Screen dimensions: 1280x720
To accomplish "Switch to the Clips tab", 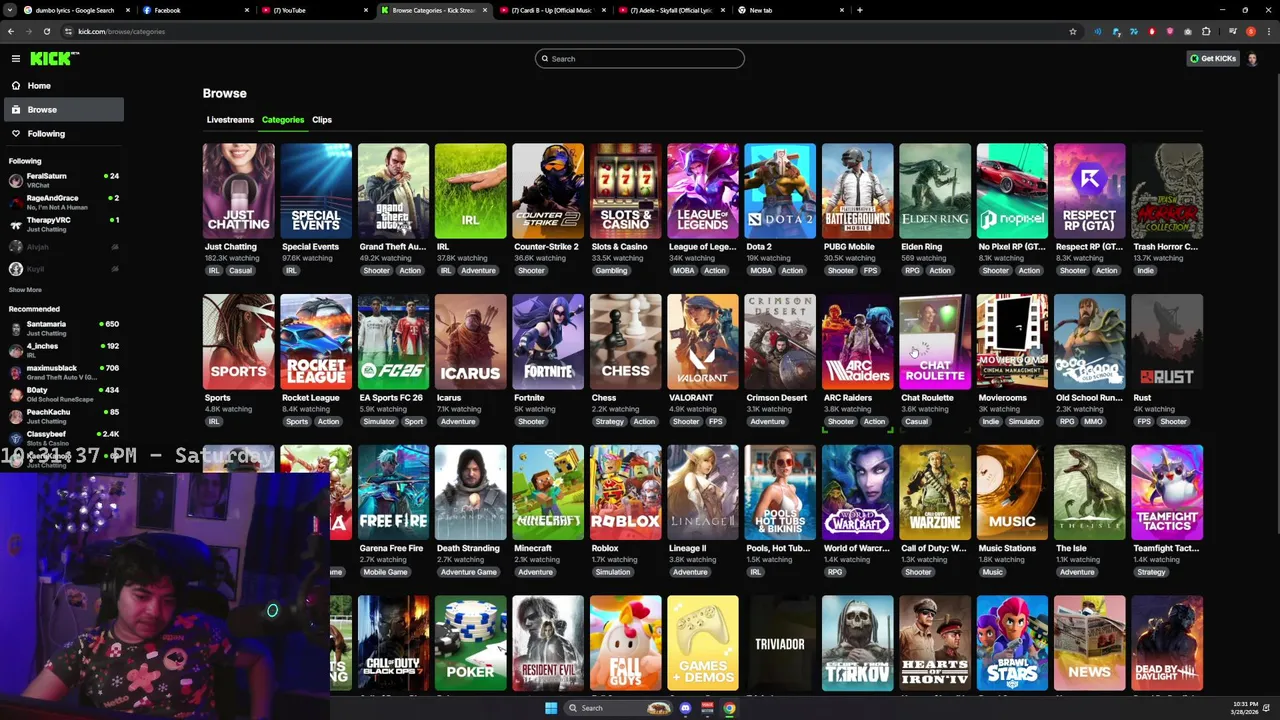I will coord(322,120).
